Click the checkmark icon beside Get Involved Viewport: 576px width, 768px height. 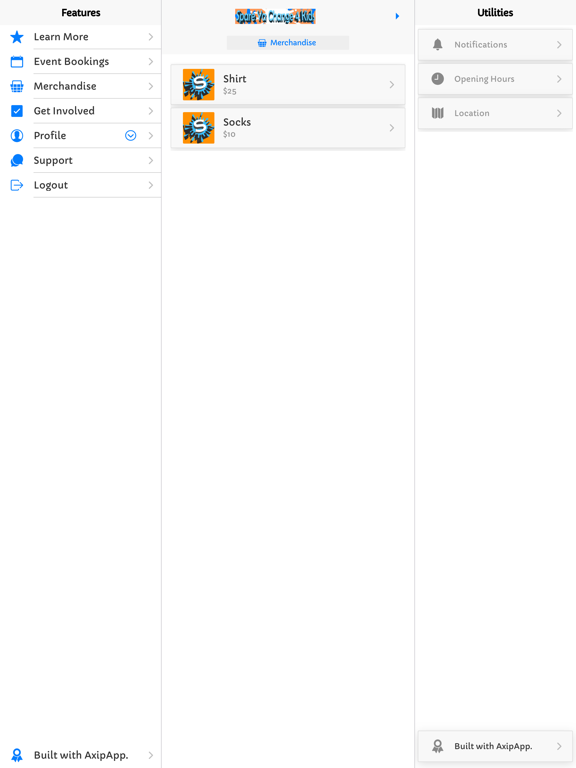point(17,111)
